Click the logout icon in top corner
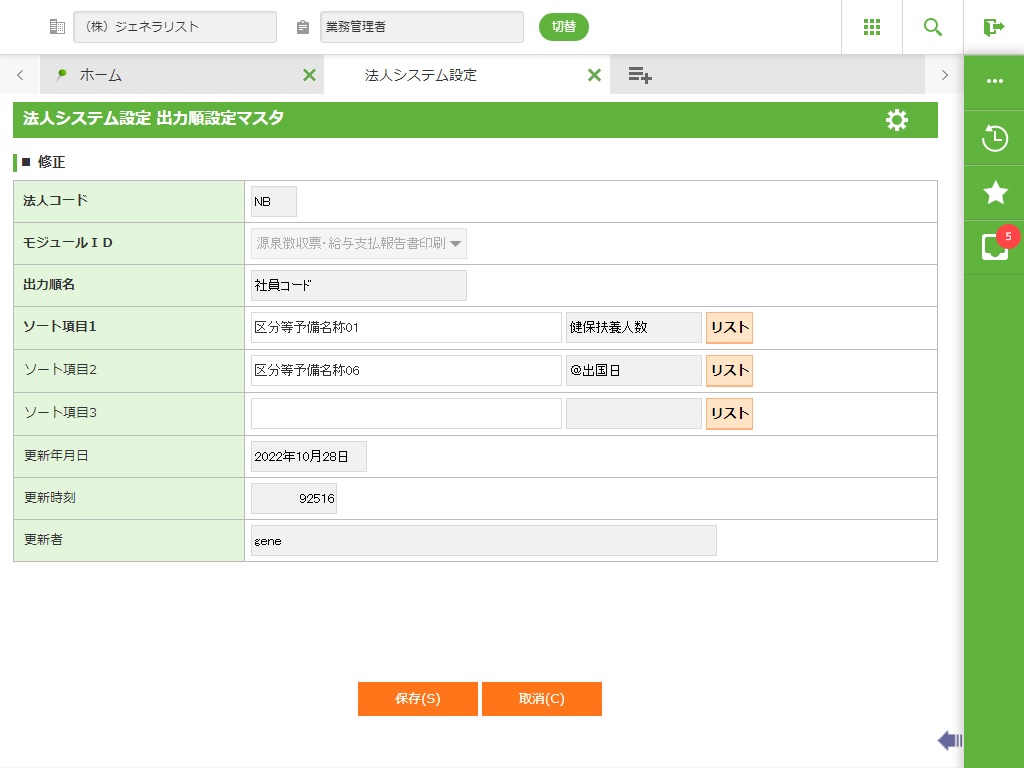1024x768 pixels. click(x=993, y=27)
